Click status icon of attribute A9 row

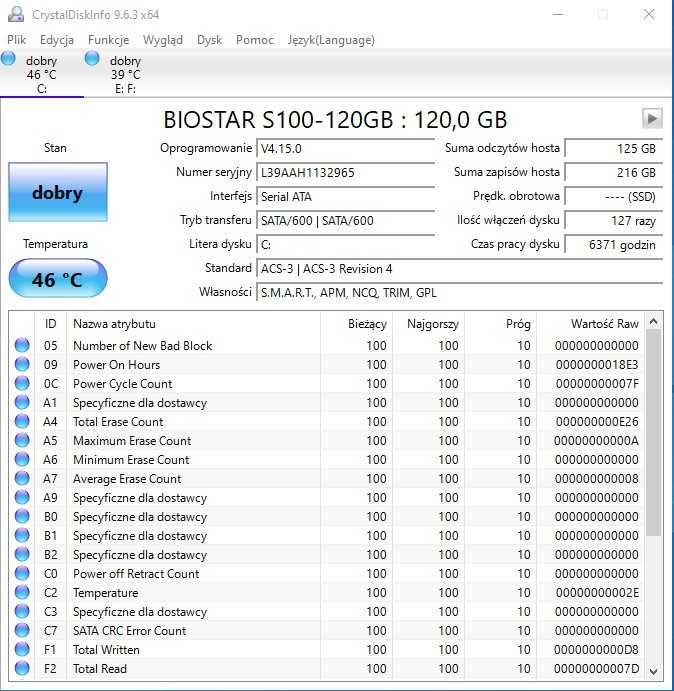click(22, 497)
